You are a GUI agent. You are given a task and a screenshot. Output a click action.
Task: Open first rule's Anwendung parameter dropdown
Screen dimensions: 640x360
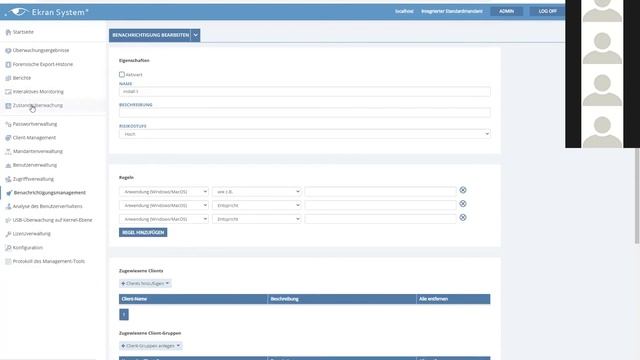click(164, 191)
